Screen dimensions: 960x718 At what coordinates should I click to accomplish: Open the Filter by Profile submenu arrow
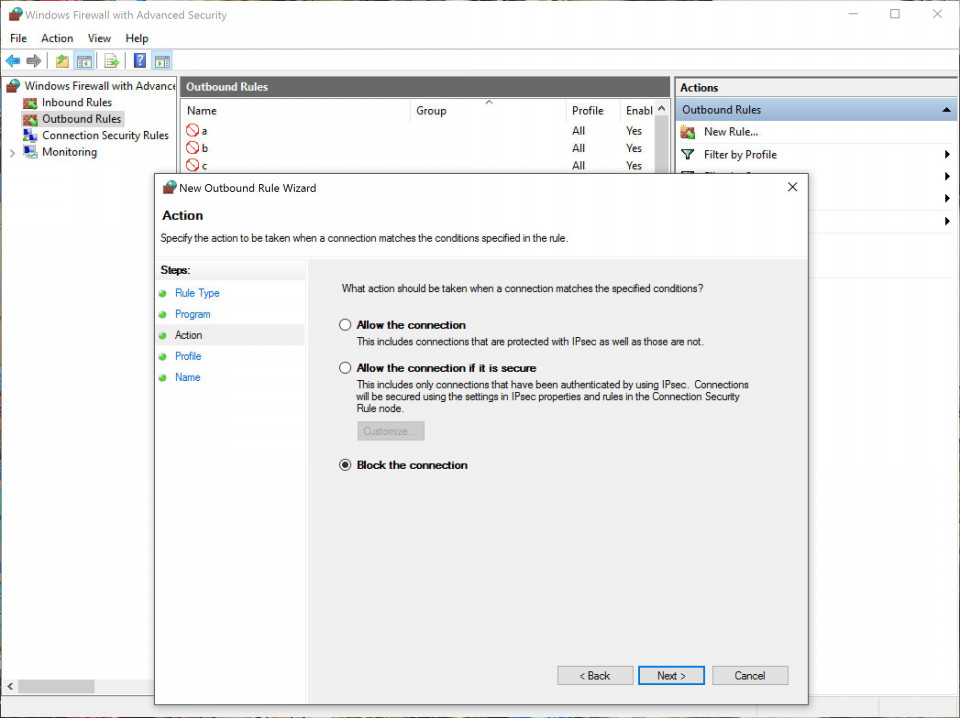[948, 154]
